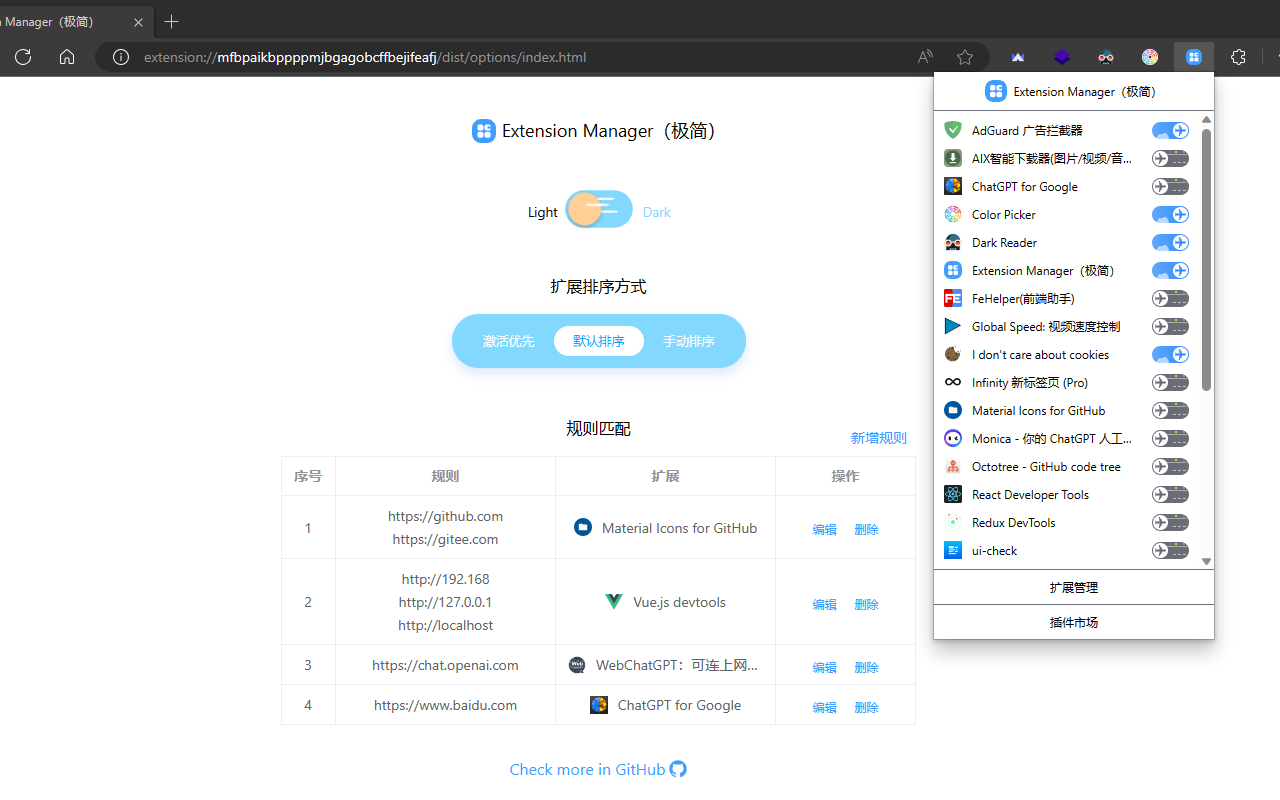Click 编辑 for the github.com rule

pos(825,529)
